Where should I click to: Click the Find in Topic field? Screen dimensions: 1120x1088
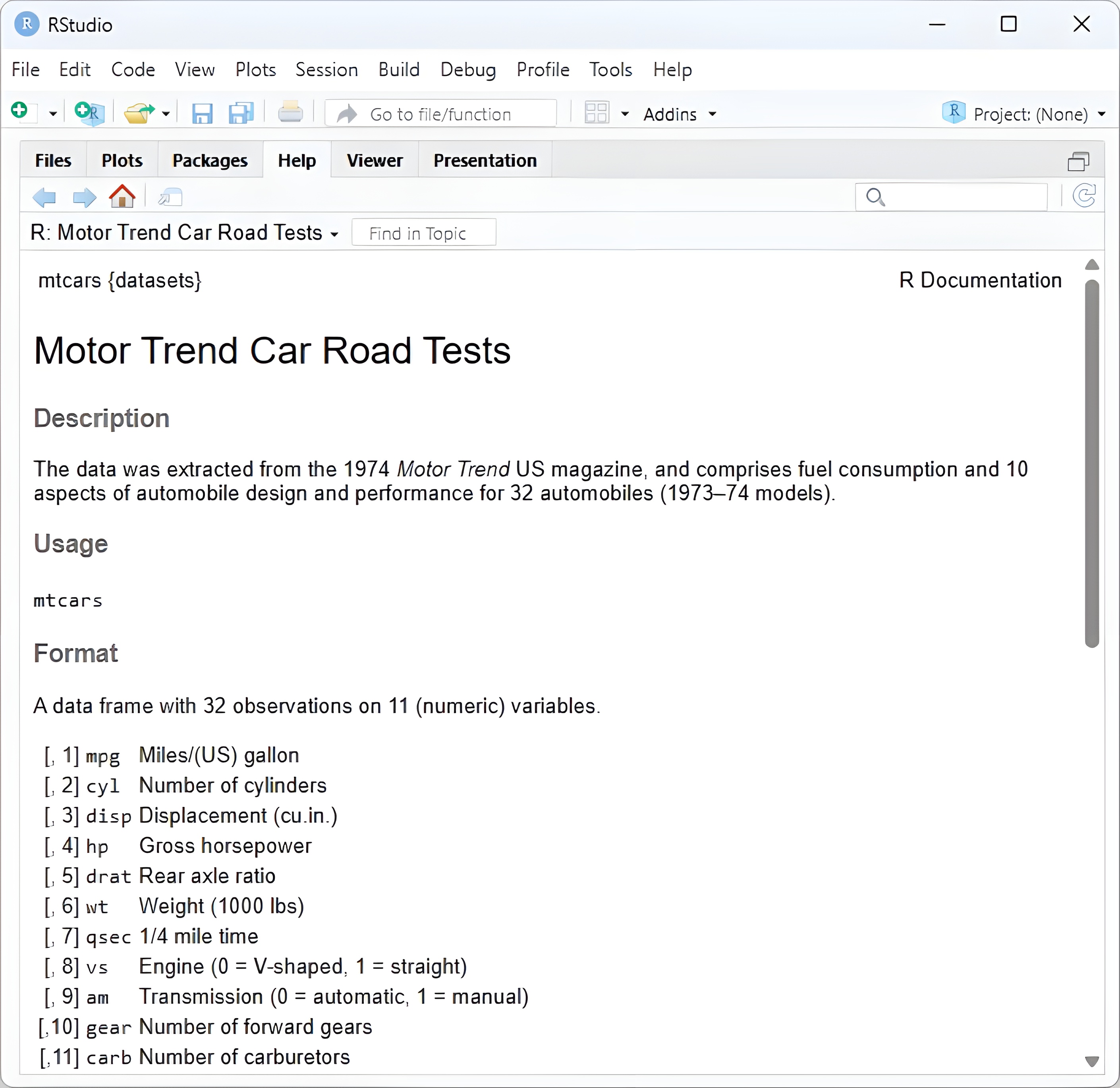click(423, 233)
